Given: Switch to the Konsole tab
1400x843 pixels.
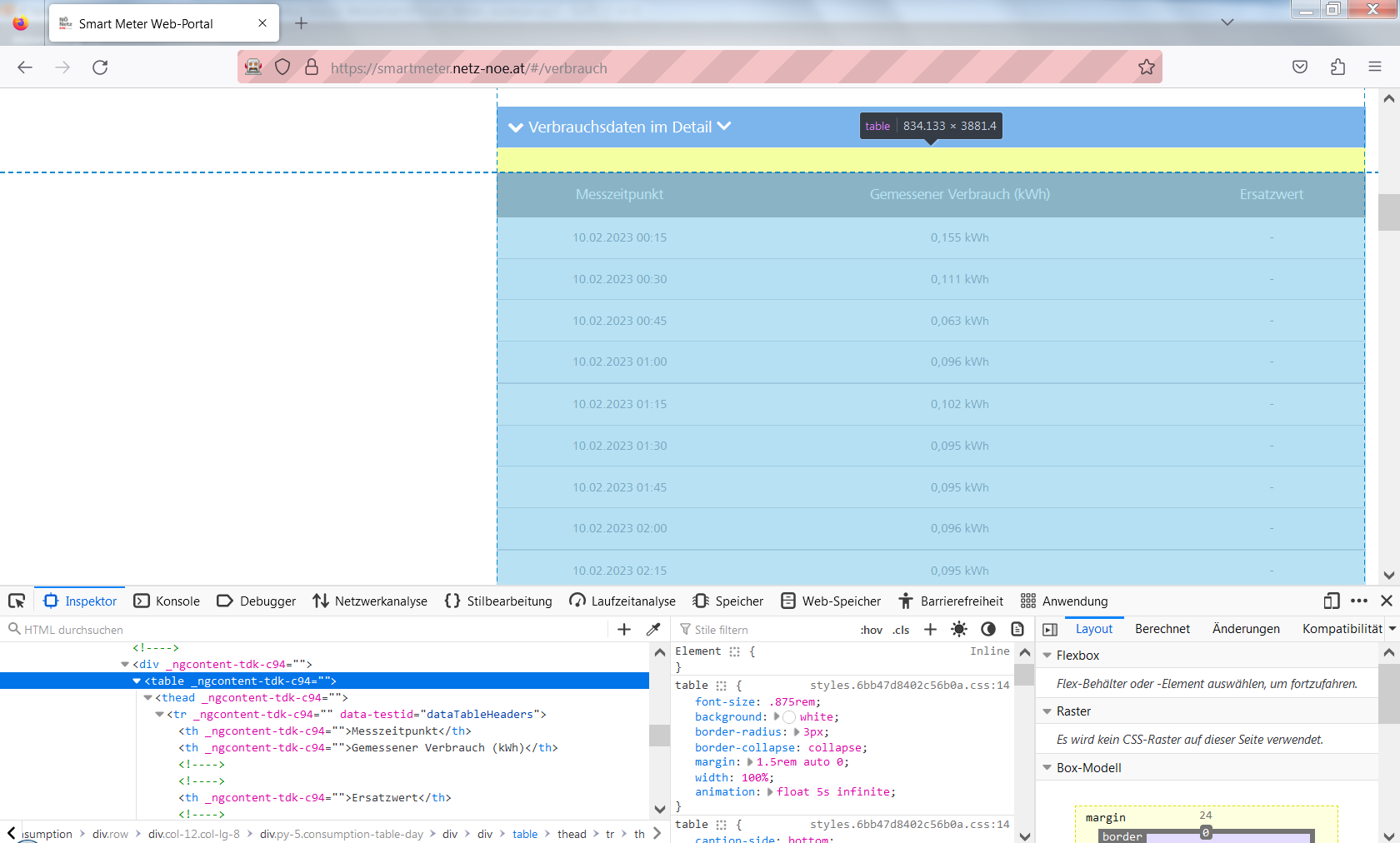Looking at the screenshot, I should [167, 601].
